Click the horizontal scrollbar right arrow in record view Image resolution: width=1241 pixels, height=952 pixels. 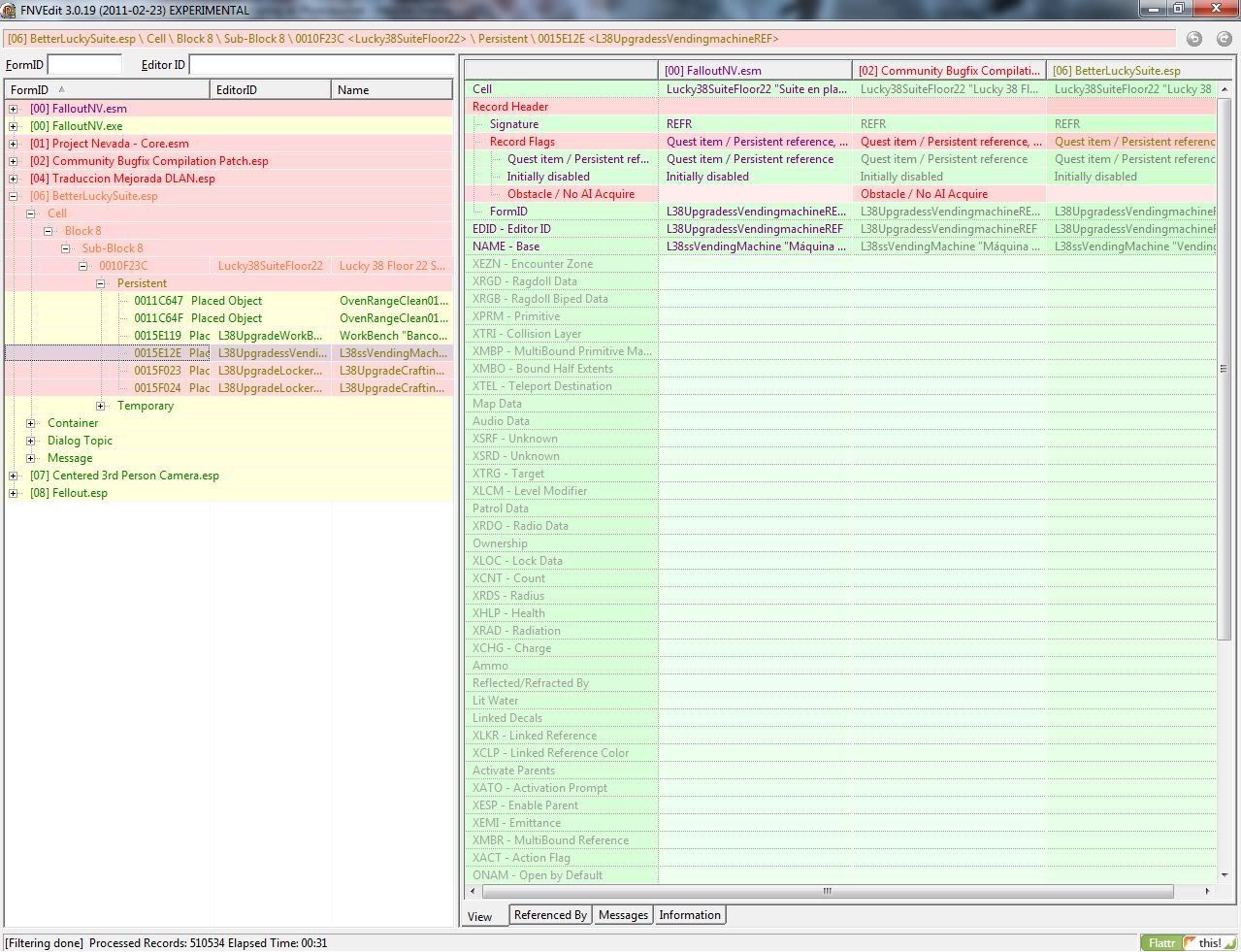[1208, 891]
